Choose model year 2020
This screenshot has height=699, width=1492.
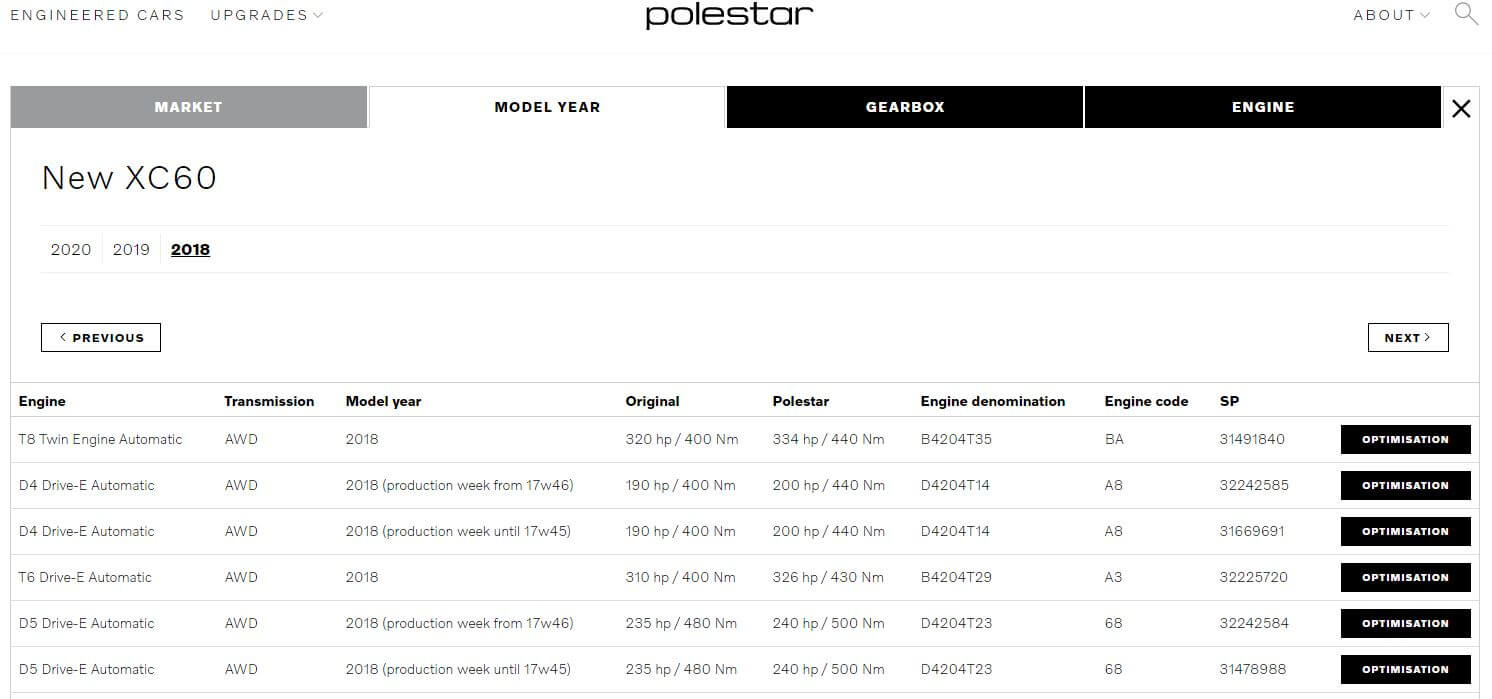pyautogui.click(x=71, y=249)
